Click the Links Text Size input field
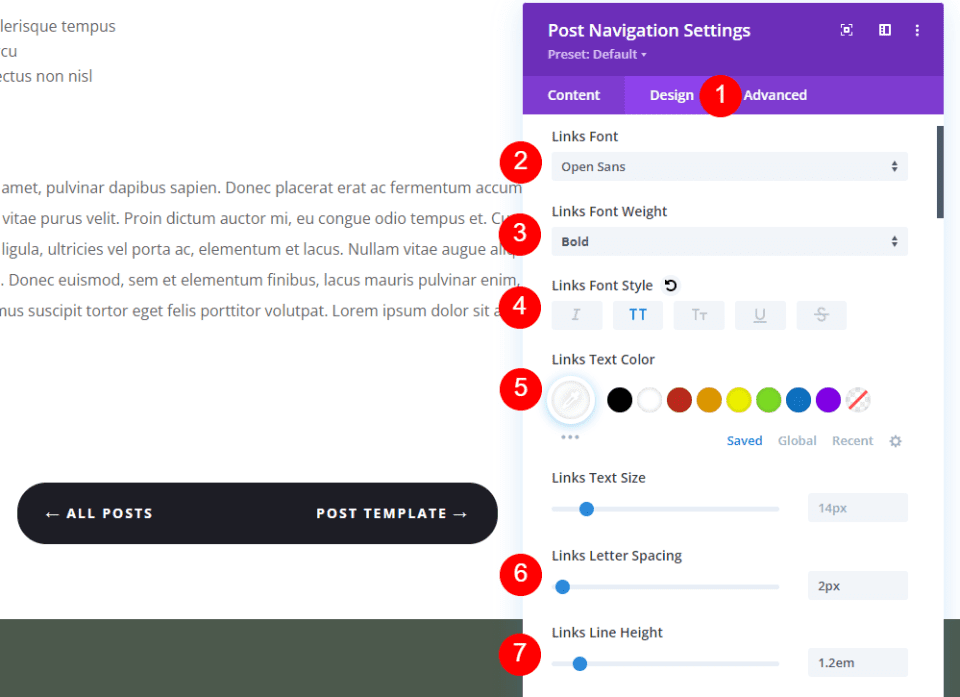 [x=857, y=508]
